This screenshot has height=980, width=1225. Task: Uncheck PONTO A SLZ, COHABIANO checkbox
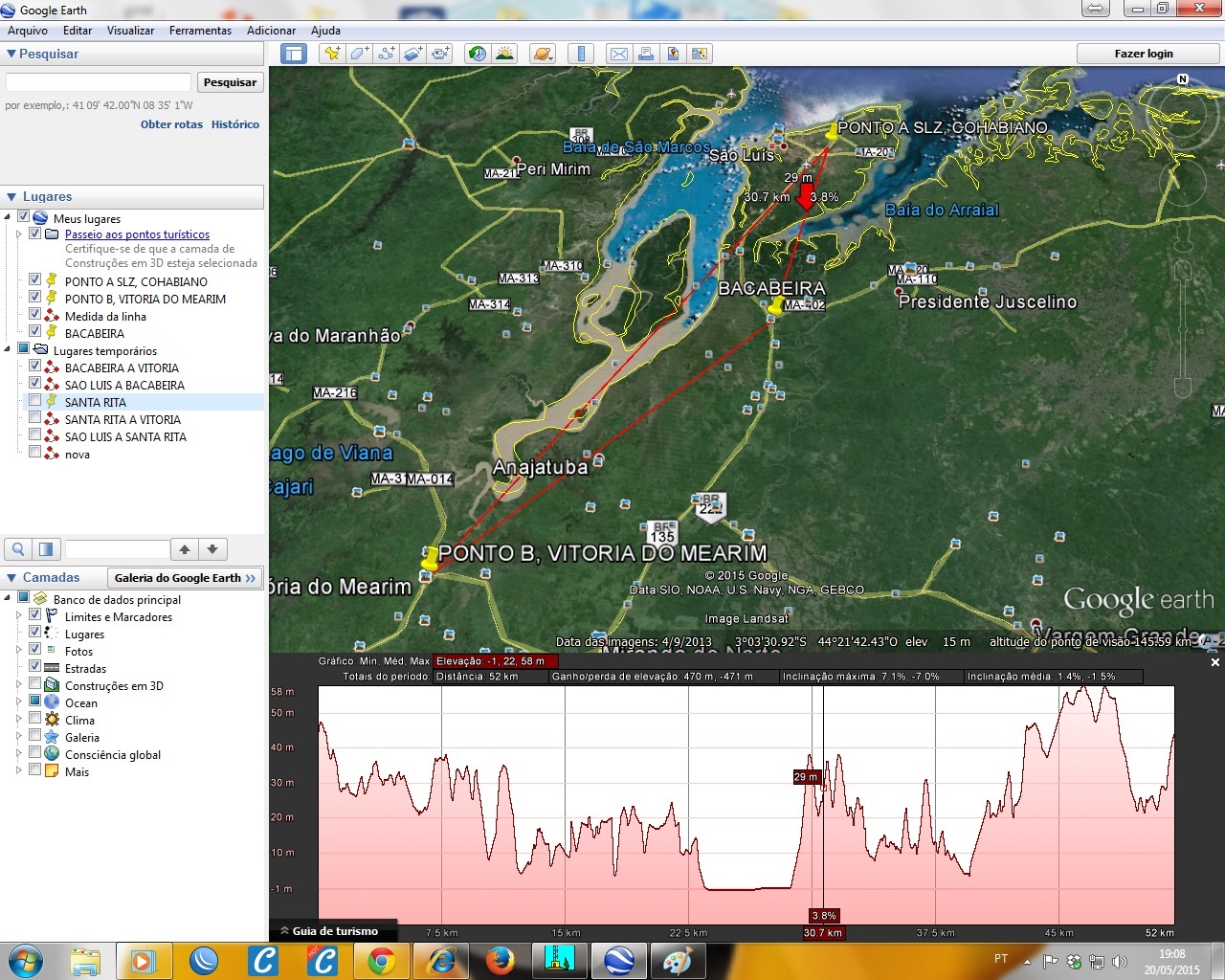pyautogui.click(x=35, y=280)
